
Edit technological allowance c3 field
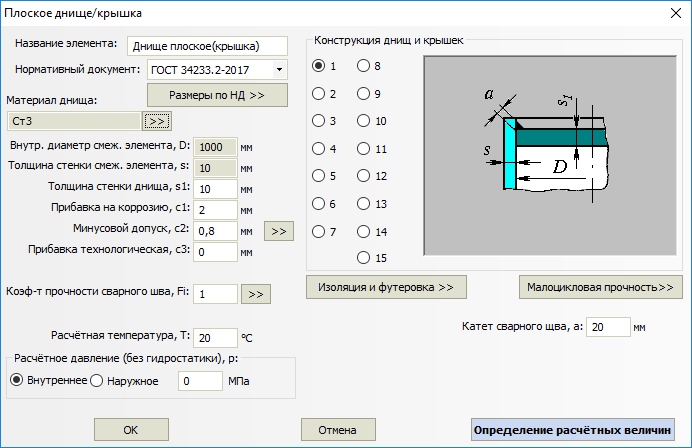[x=215, y=252]
